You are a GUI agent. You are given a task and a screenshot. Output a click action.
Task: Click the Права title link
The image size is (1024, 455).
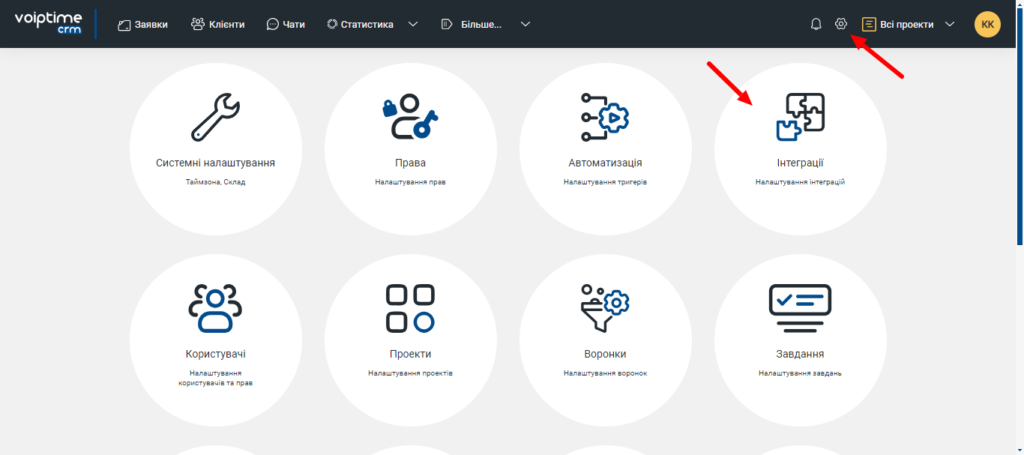410,163
